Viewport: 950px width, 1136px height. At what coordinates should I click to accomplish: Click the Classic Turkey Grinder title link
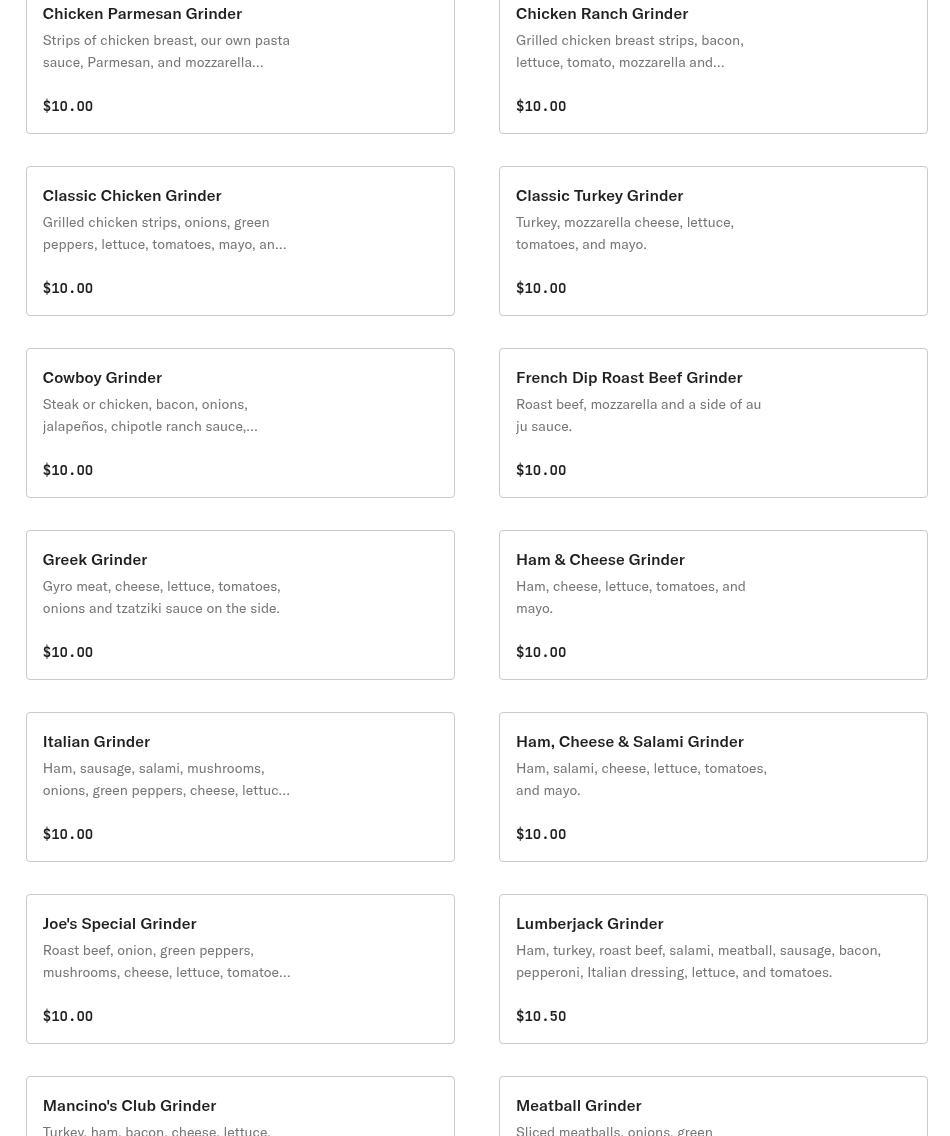(599, 195)
